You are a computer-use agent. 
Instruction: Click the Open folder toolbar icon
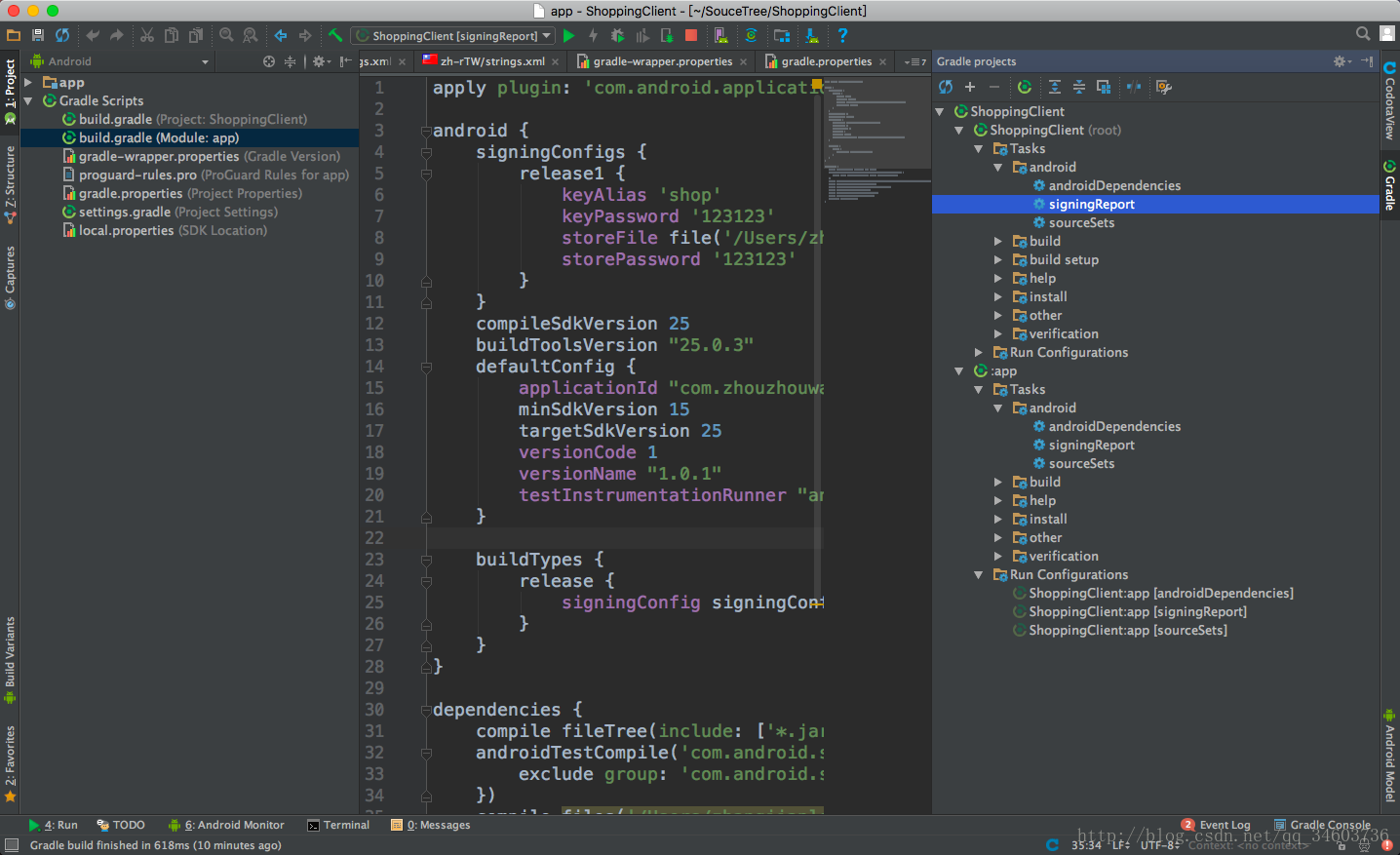tap(14, 35)
